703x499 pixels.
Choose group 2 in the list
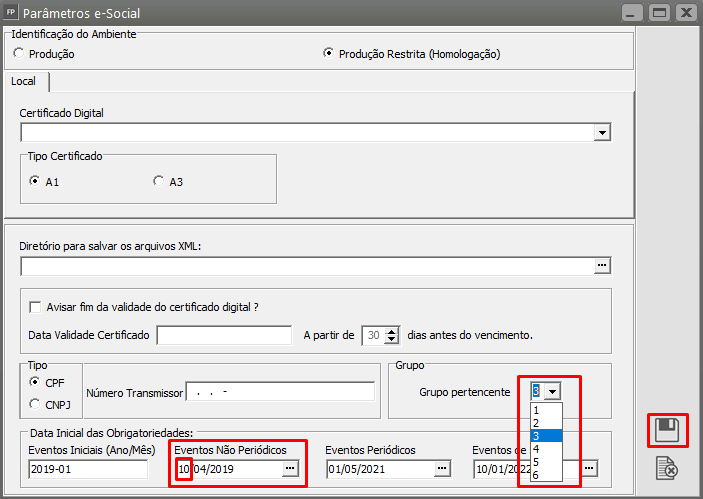point(546,423)
